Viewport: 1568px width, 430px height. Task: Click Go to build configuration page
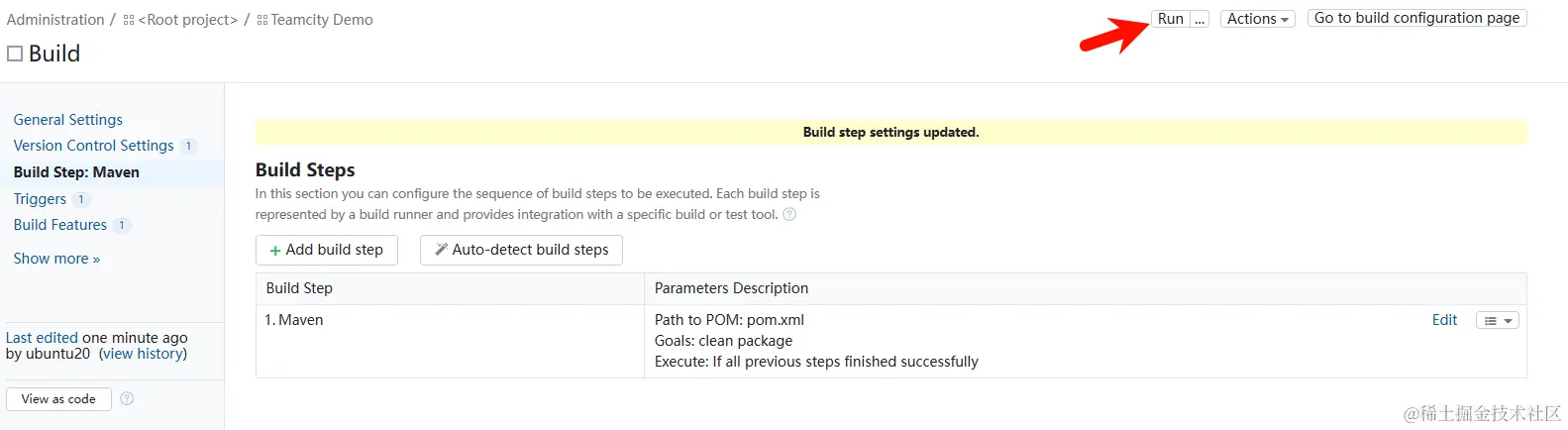[x=1416, y=18]
